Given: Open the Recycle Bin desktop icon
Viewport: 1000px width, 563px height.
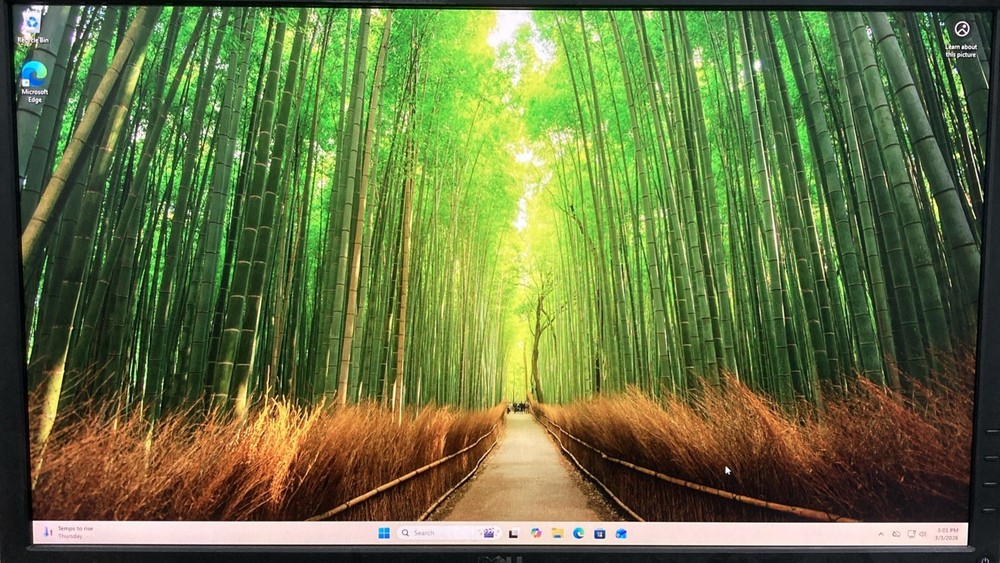Looking at the screenshot, I should click(x=32, y=26).
